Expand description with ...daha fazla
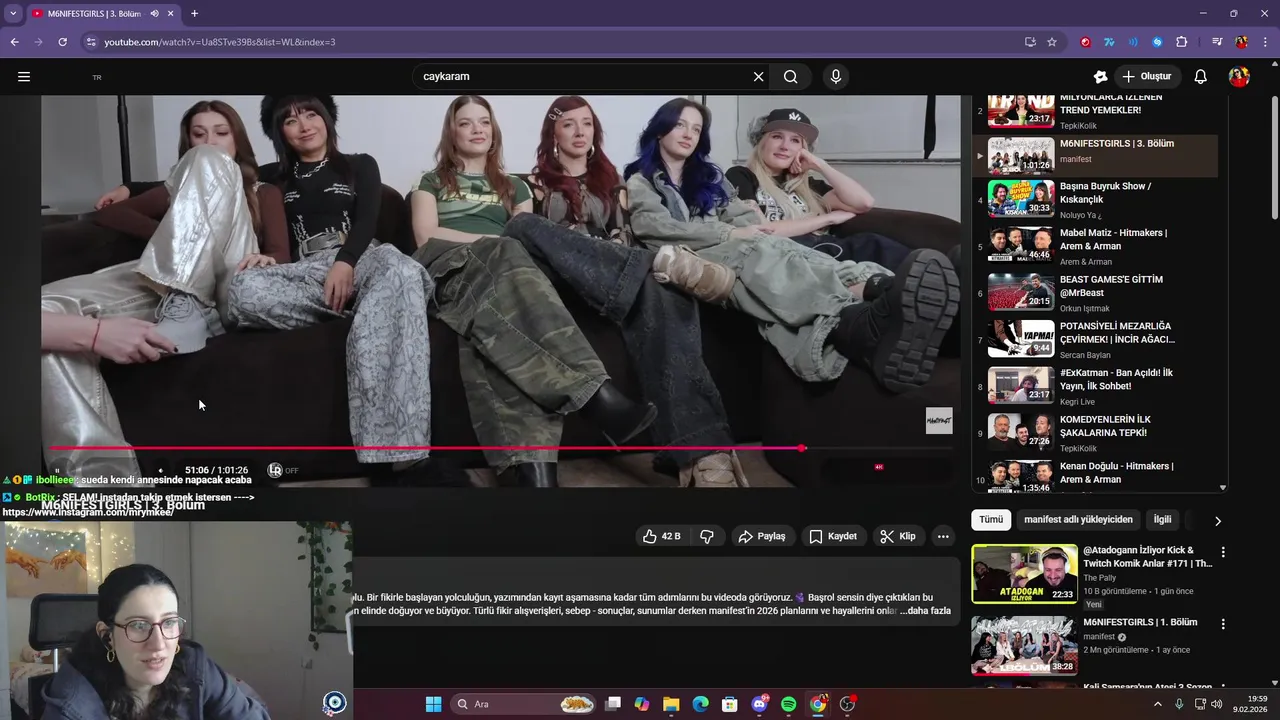Screen dimensions: 1280x720 tap(925, 610)
